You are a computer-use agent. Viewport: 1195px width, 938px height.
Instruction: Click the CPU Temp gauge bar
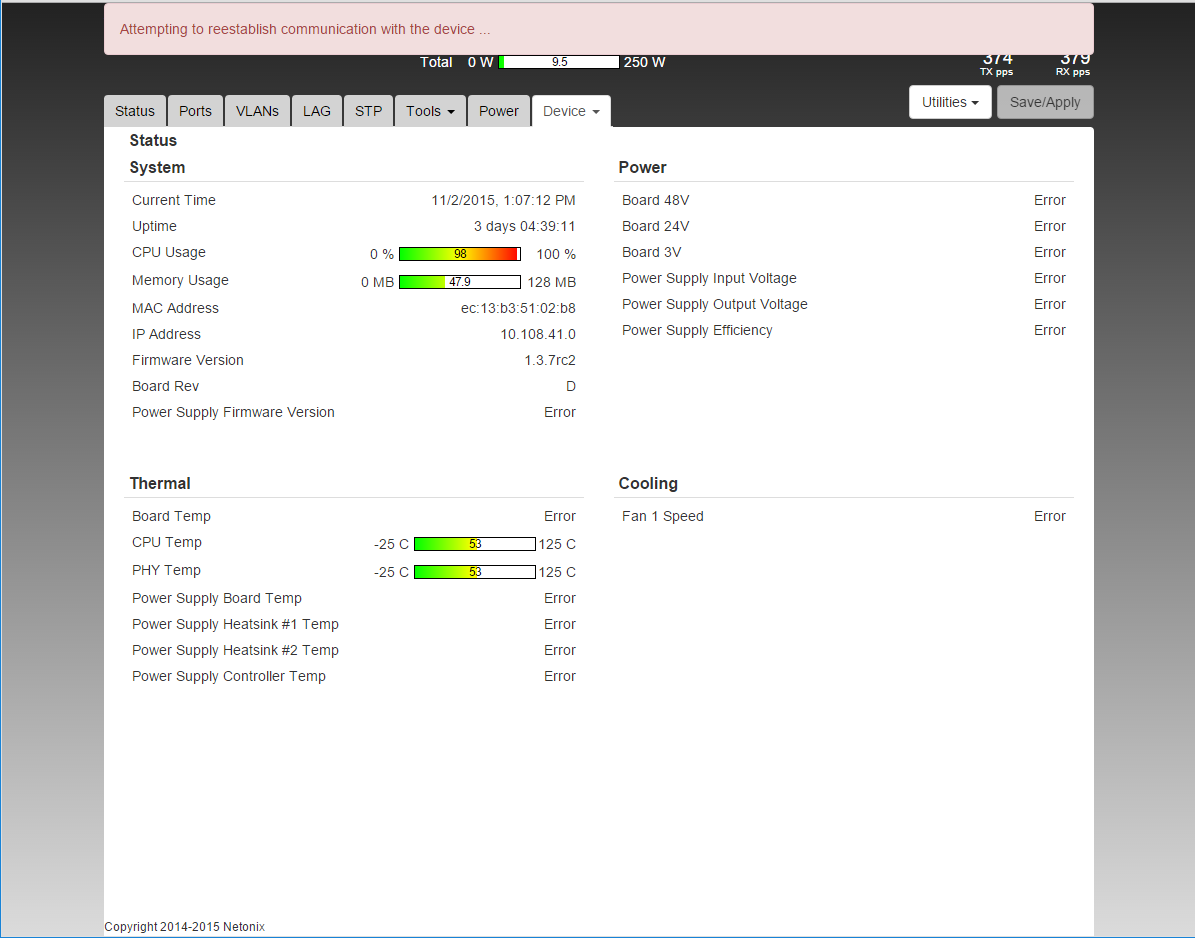pos(474,544)
